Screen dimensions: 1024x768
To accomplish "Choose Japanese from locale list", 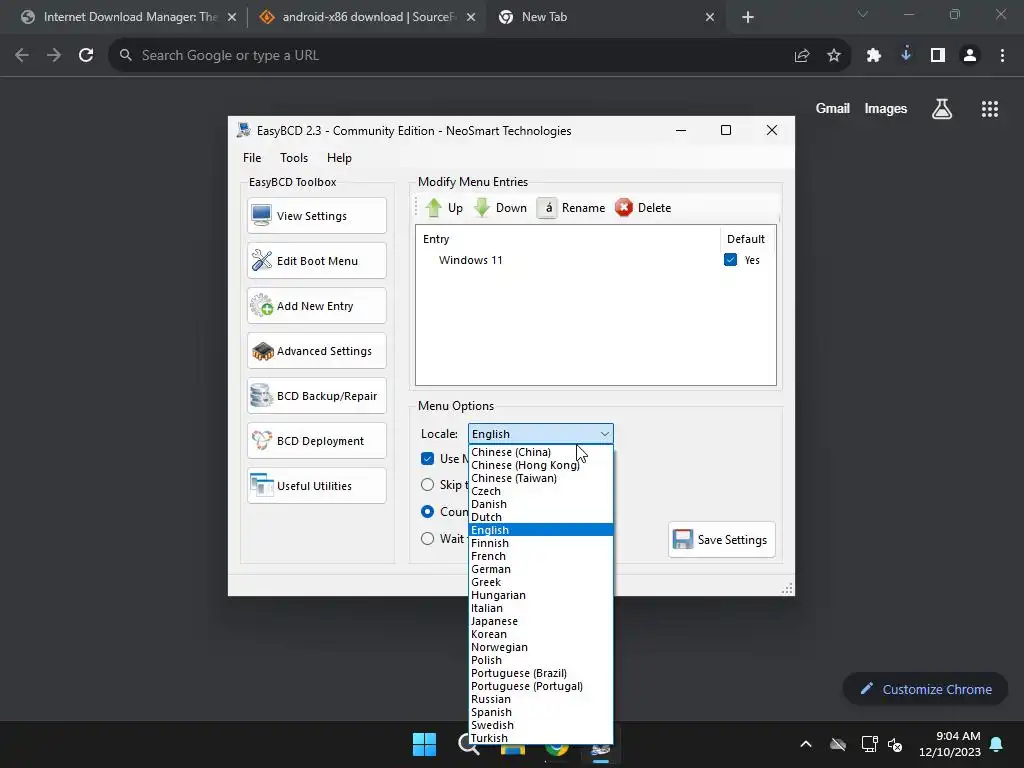I will [x=541, y=621].
